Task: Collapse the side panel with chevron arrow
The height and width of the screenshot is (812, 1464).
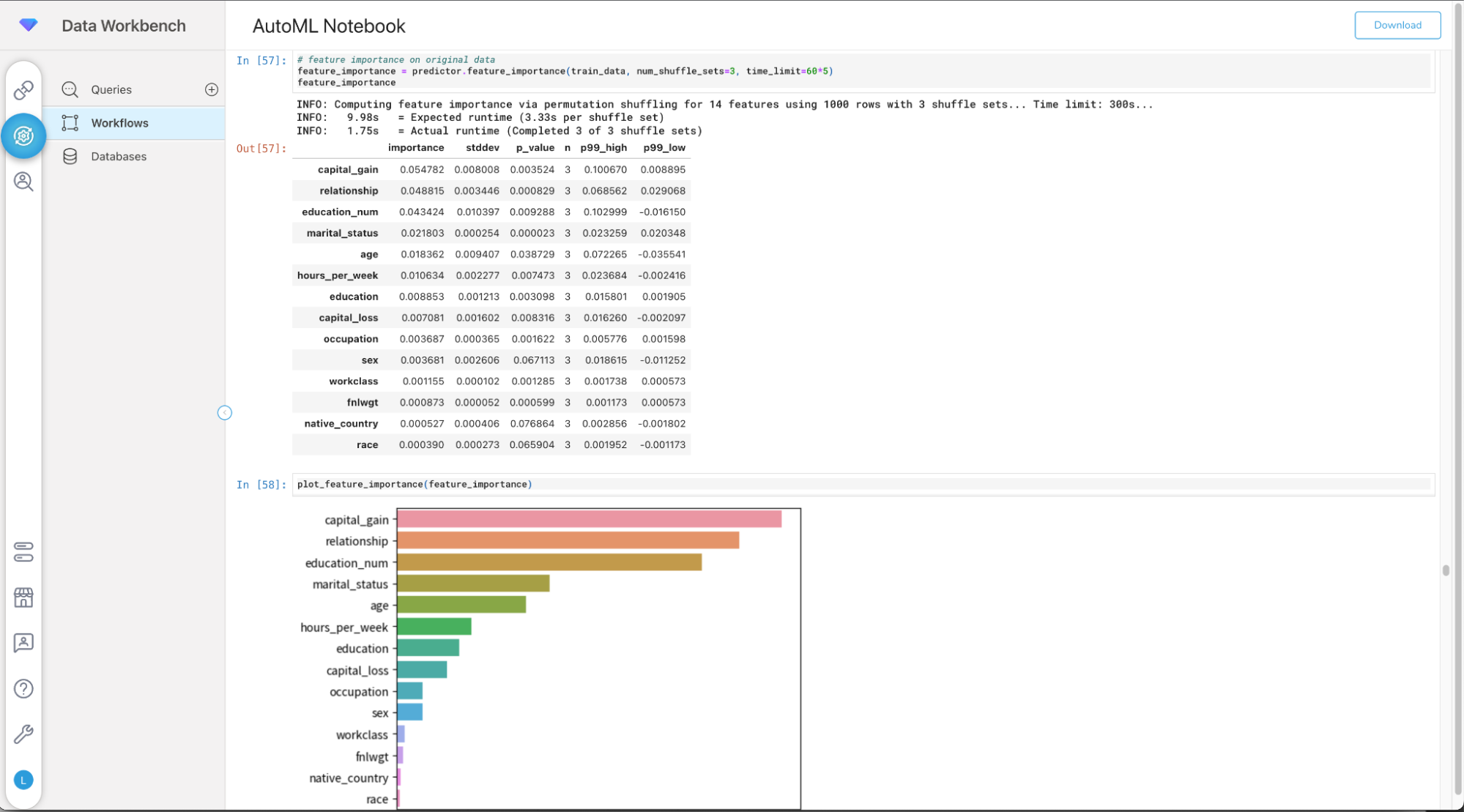Action: tap(225, 413)
